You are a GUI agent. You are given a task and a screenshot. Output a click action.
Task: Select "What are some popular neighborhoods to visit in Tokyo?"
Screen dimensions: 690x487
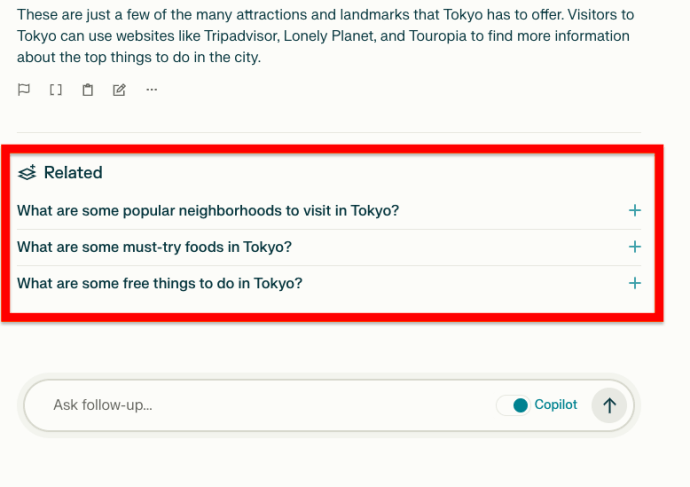(208, 211)
